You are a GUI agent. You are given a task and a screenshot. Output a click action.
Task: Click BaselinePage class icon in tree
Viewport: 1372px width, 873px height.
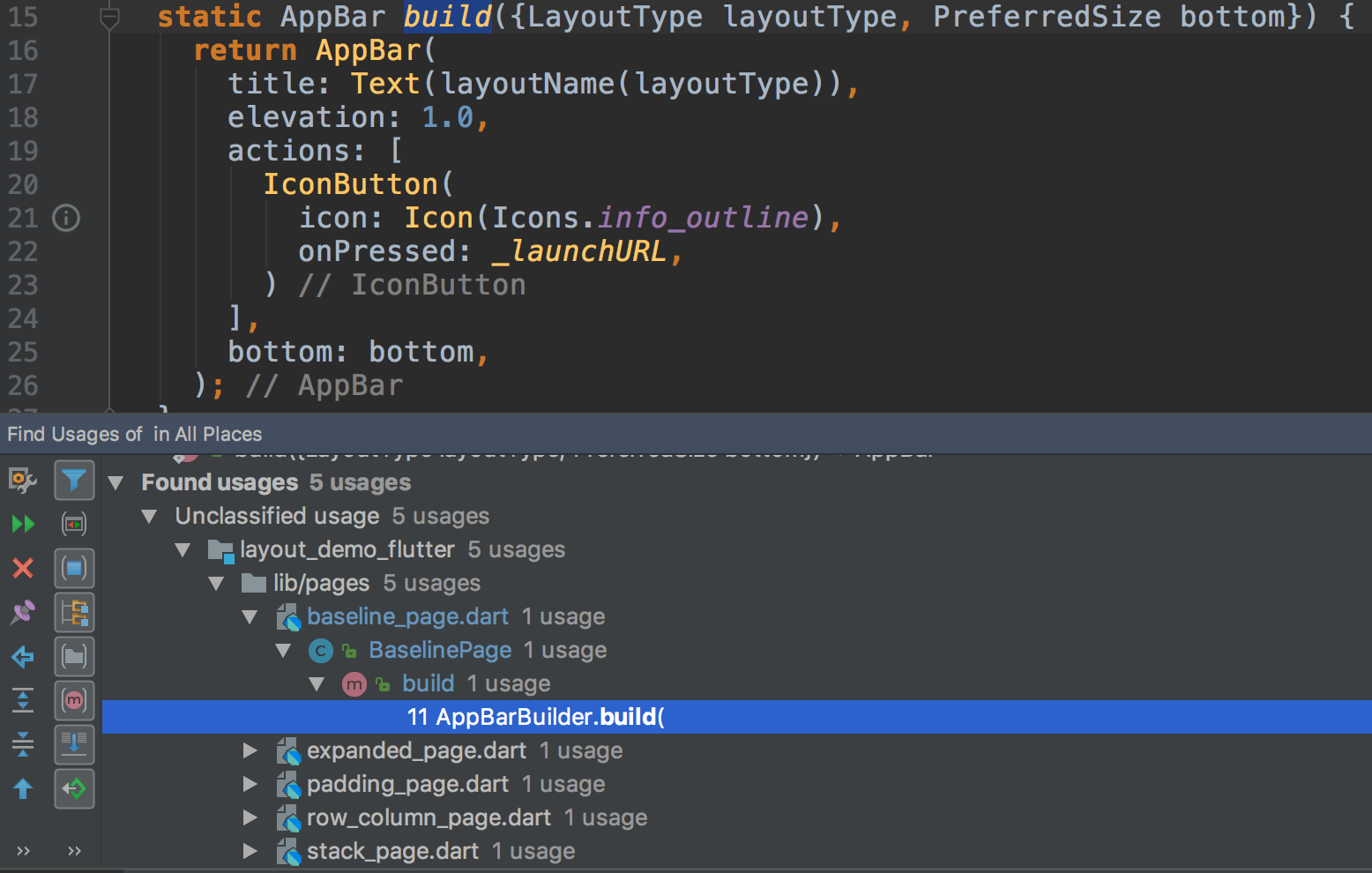pos(320,651)
